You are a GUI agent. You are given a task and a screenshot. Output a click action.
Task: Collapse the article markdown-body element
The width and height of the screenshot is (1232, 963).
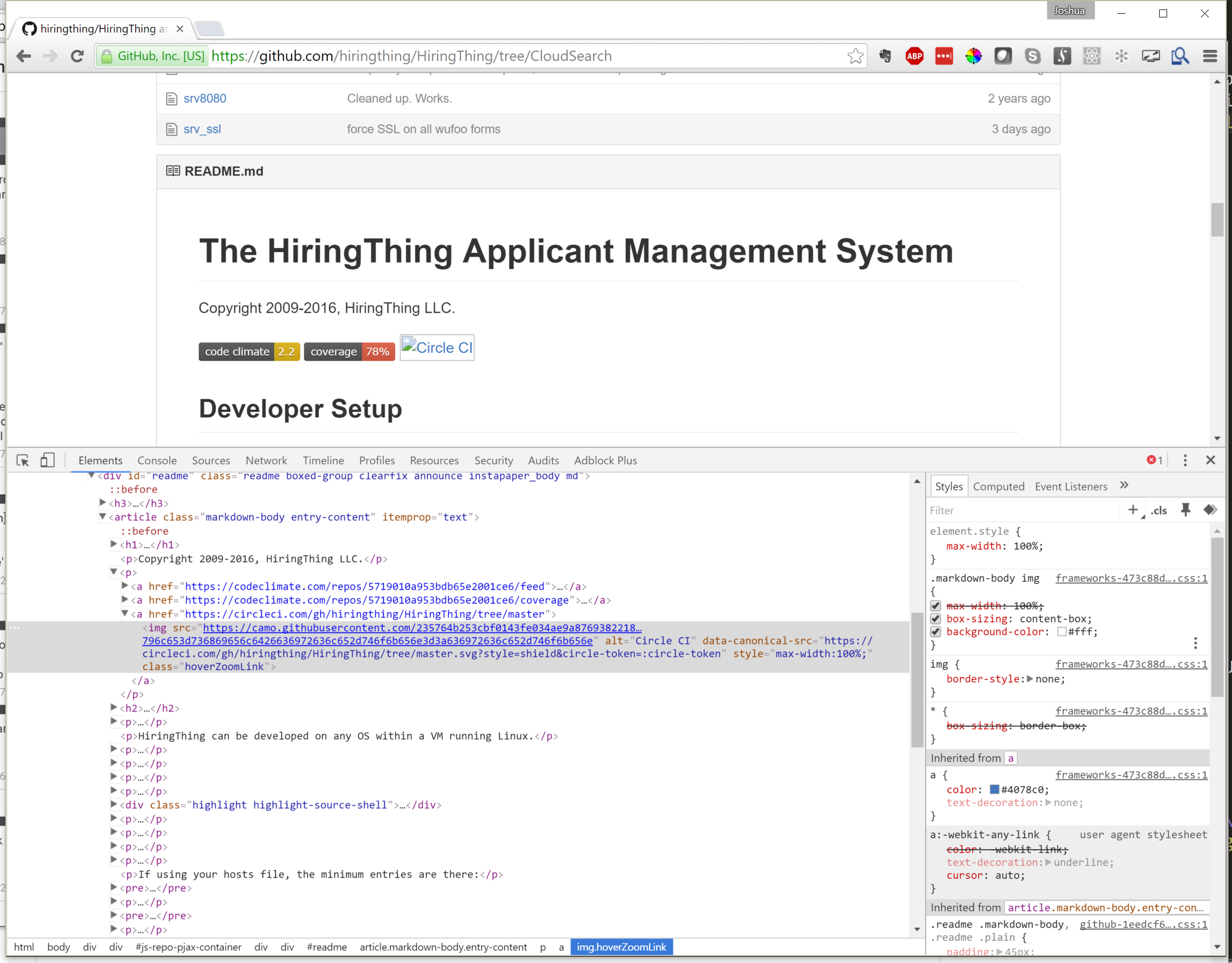point(103,516)
